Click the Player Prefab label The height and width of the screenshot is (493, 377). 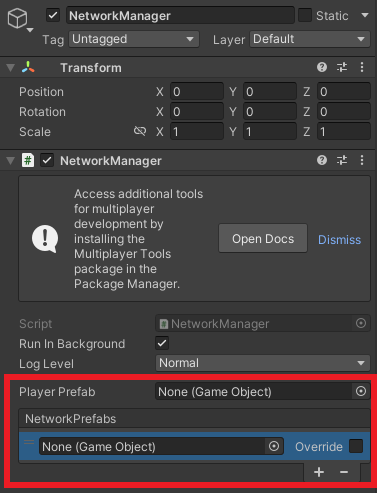pyautogui.click(x=57, y=392)
